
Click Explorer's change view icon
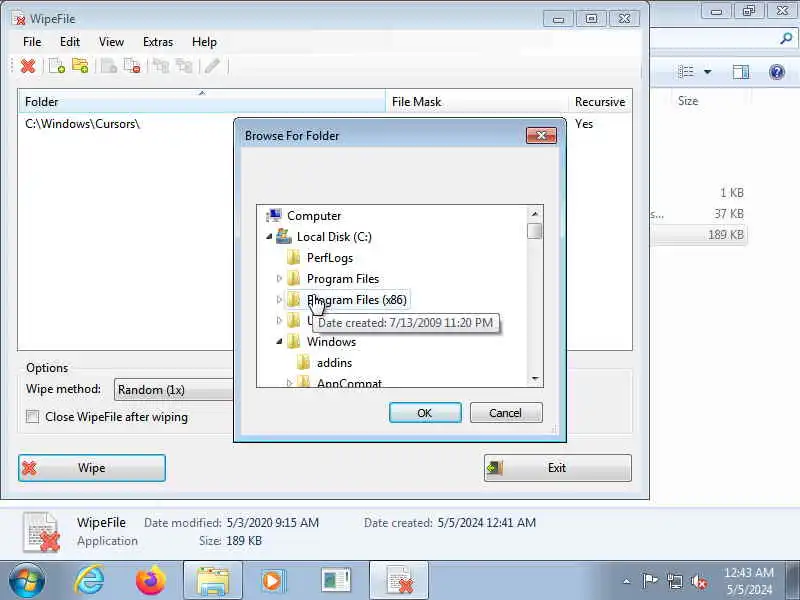tap(686, 72)
